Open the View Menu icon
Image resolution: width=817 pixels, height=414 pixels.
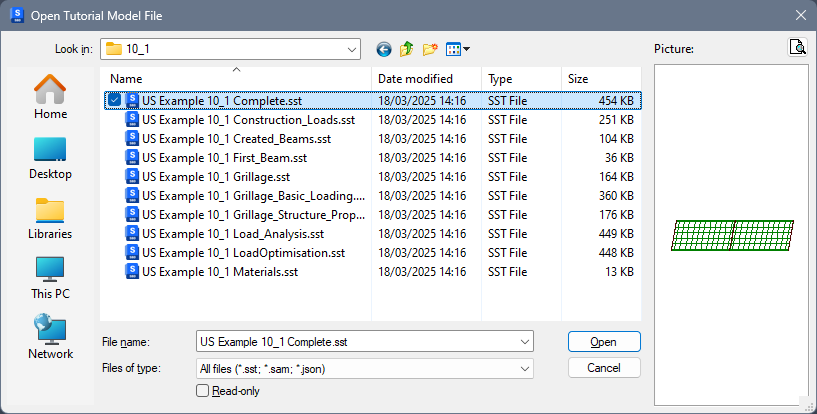458,49
